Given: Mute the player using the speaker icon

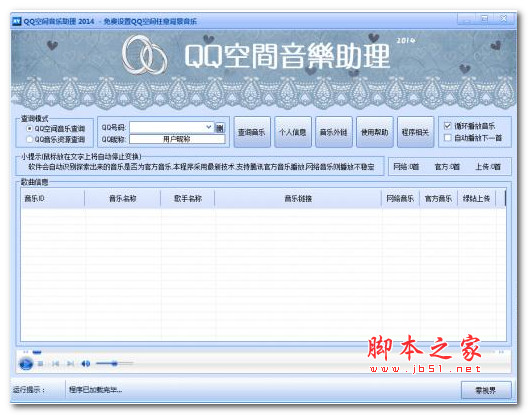Looking at the screenshot, I should pos(86,364).
